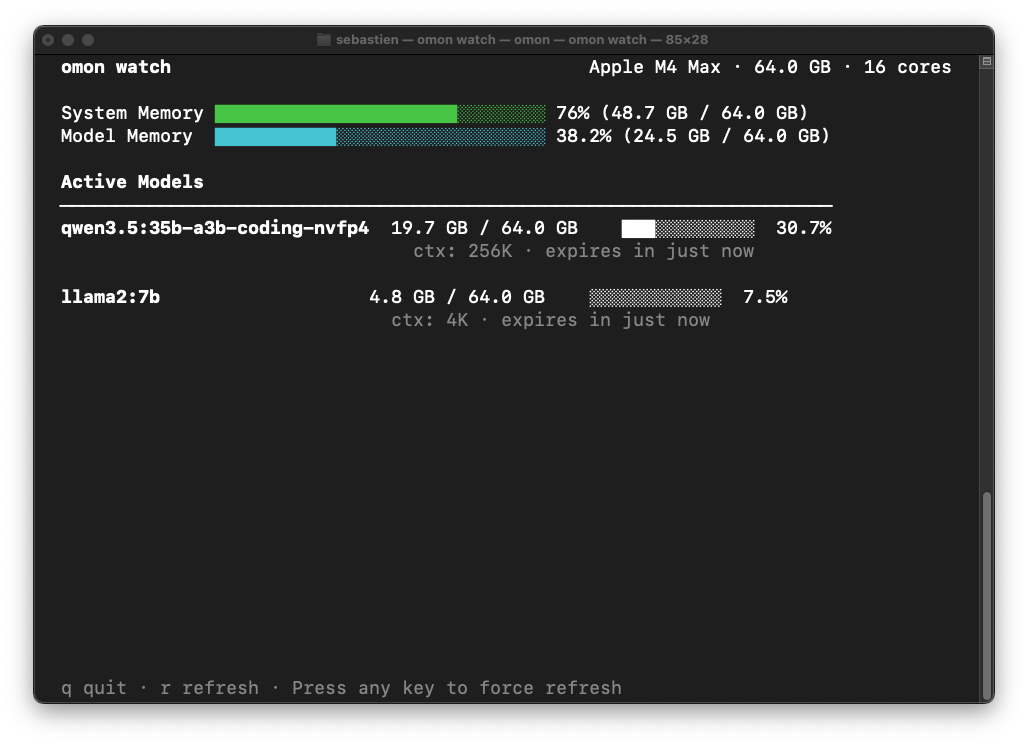Click the 7.5% usage percentage
The image size is (1028, 745).
point(765,297)
